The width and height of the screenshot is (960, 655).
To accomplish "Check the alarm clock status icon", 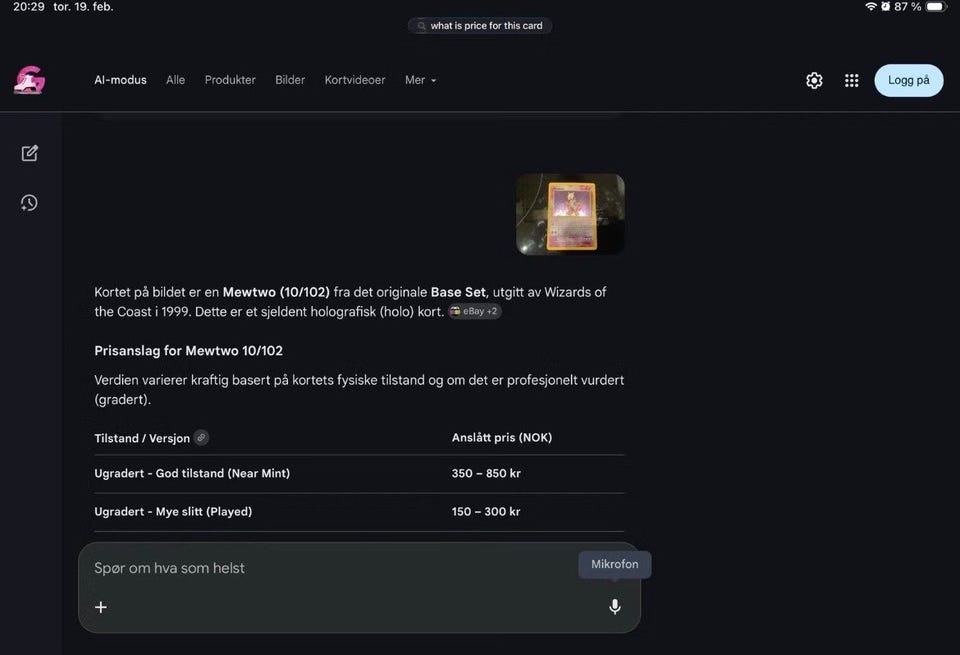I will coord(885,7).
